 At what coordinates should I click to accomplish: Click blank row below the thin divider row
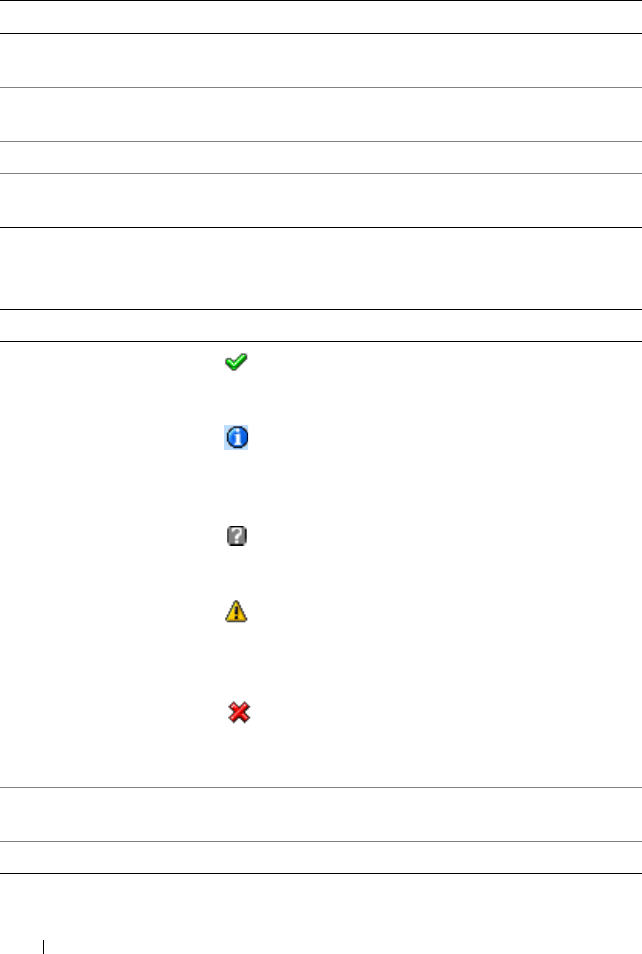click(321, 201)
